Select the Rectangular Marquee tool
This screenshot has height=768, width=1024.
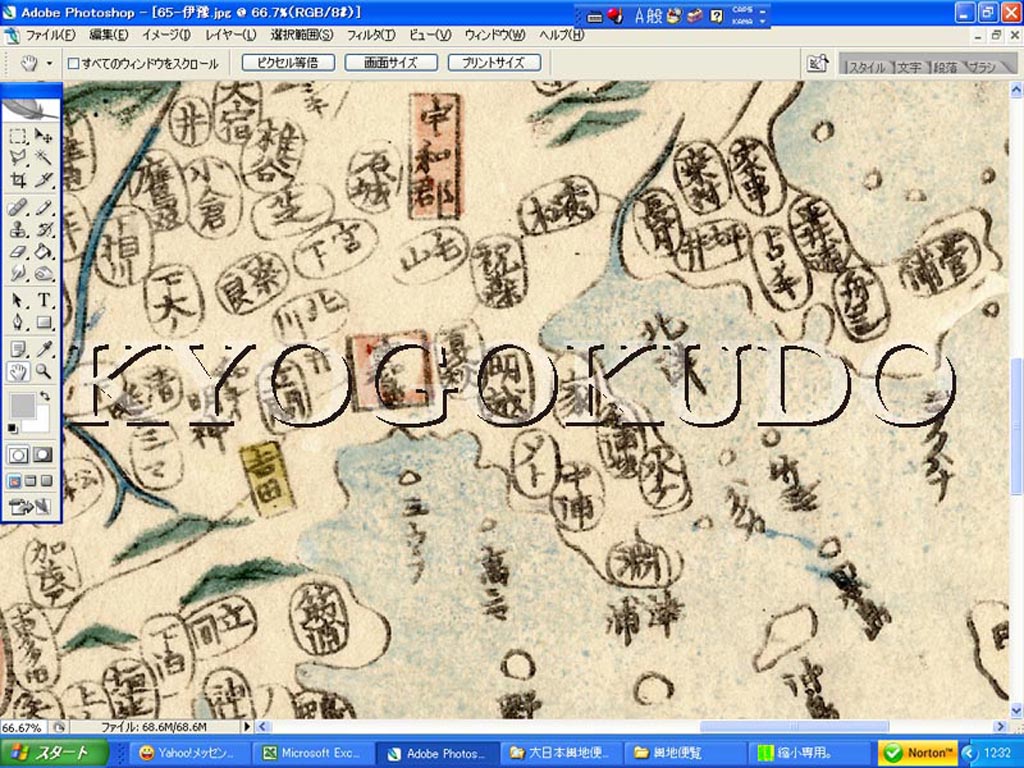coord(18,136)
